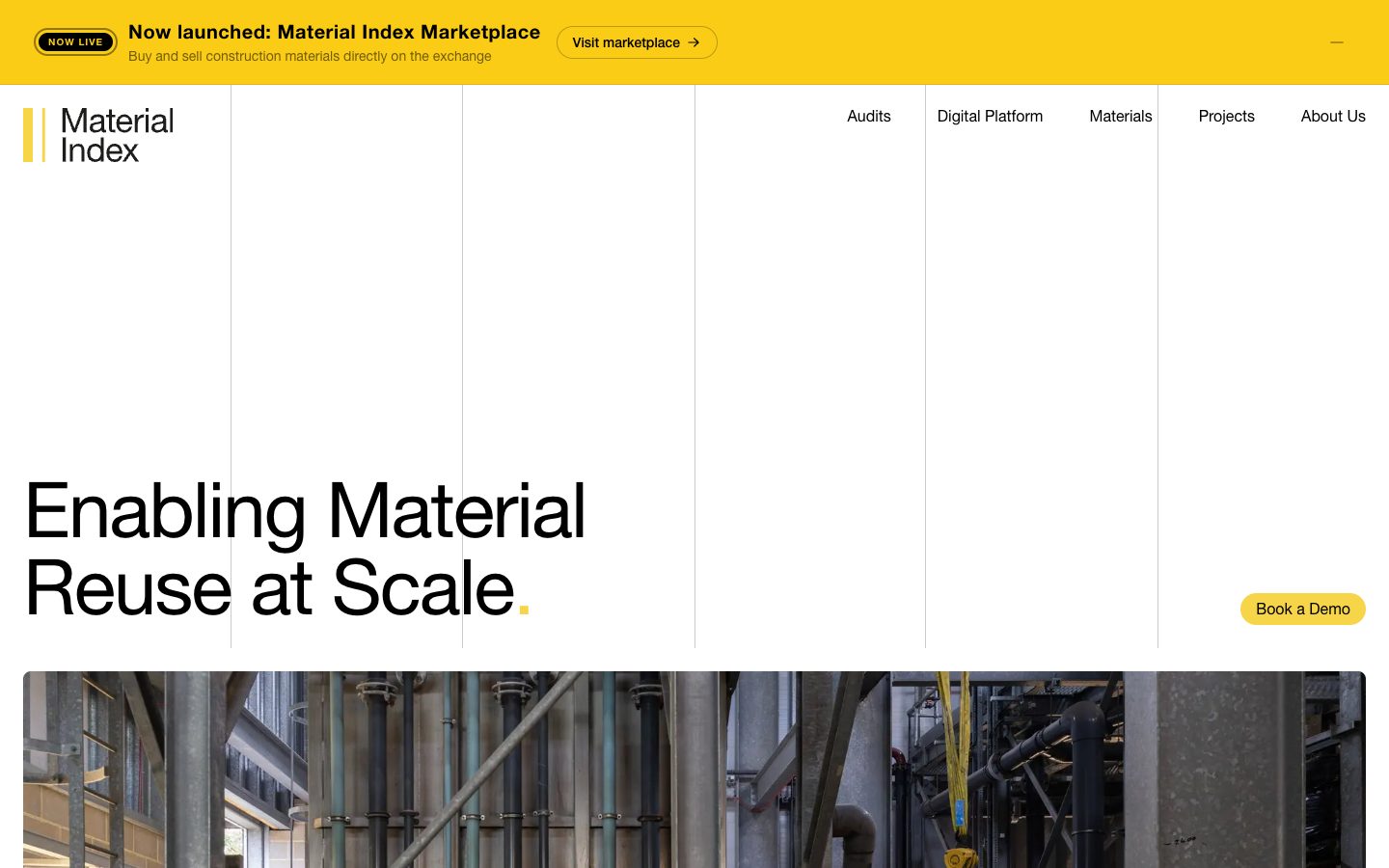Screen dimensions: 1389x868
Task: Navigate to About Us
Action: [x=1333, y=116]
